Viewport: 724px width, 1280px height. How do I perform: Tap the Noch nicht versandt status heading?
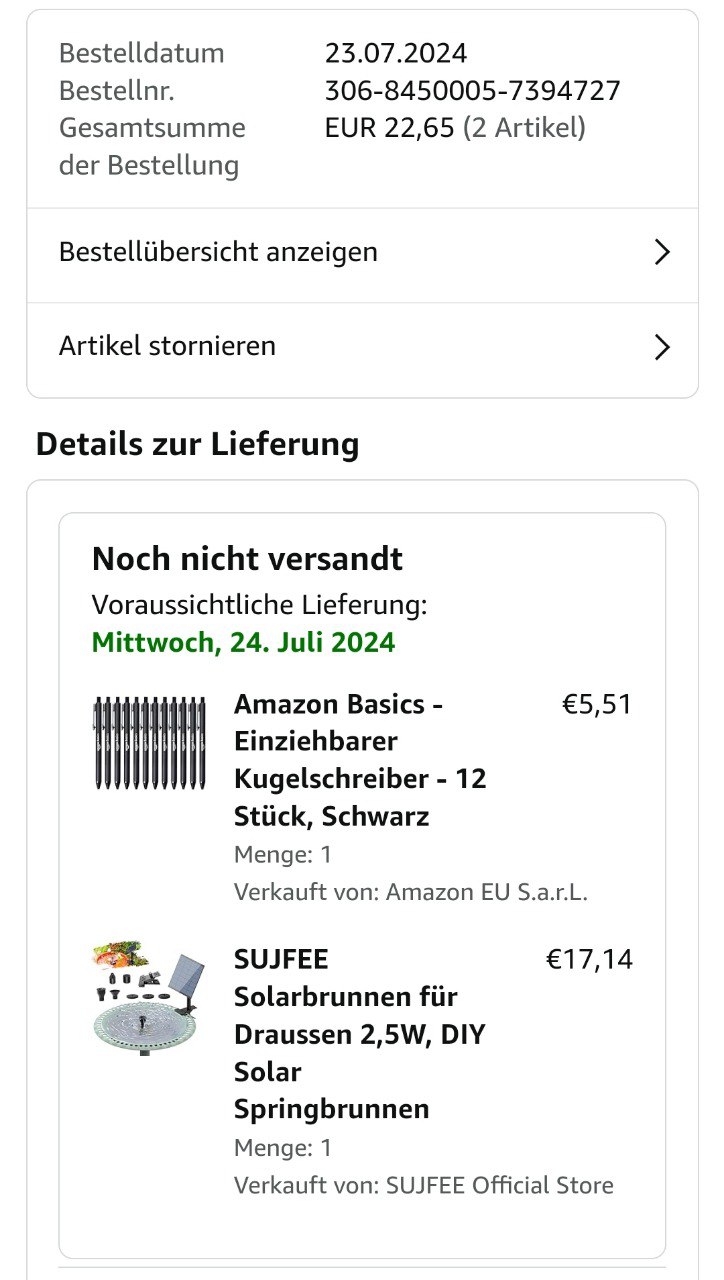pos(247,559)
